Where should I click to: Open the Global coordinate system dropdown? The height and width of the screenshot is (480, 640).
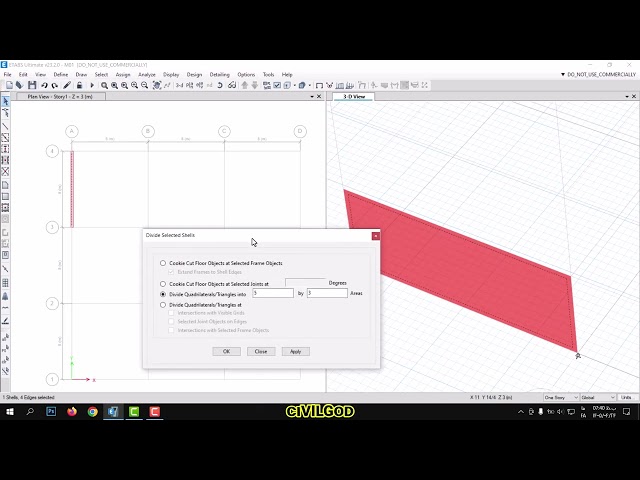coord(598,397)
